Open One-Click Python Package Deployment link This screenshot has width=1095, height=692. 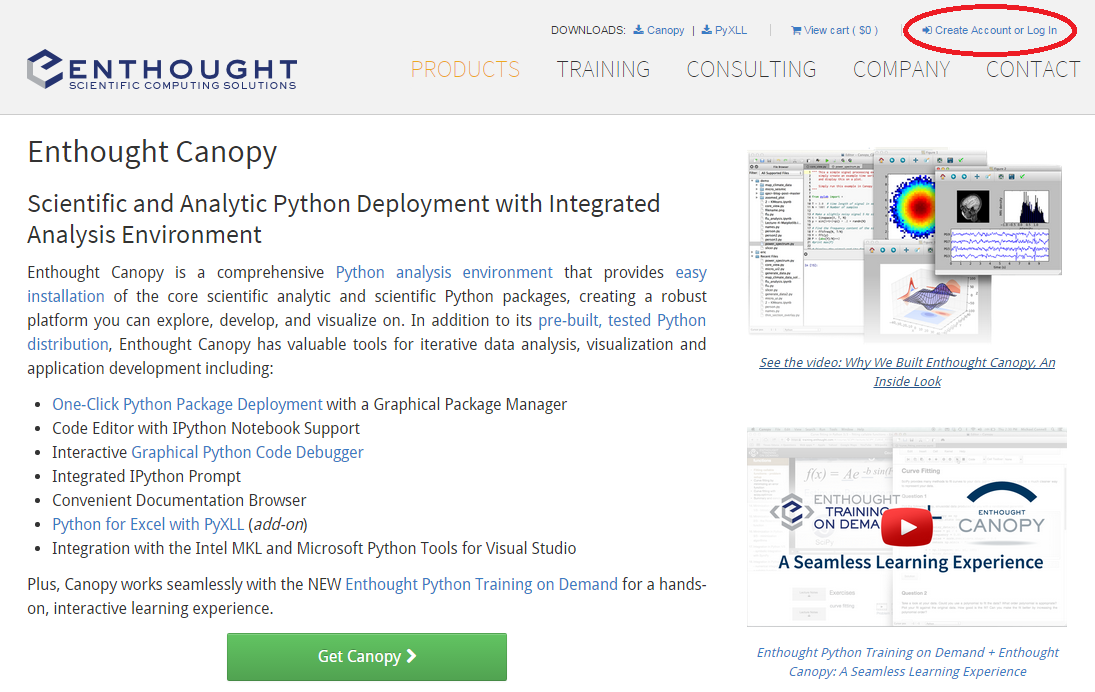[187, 404]
